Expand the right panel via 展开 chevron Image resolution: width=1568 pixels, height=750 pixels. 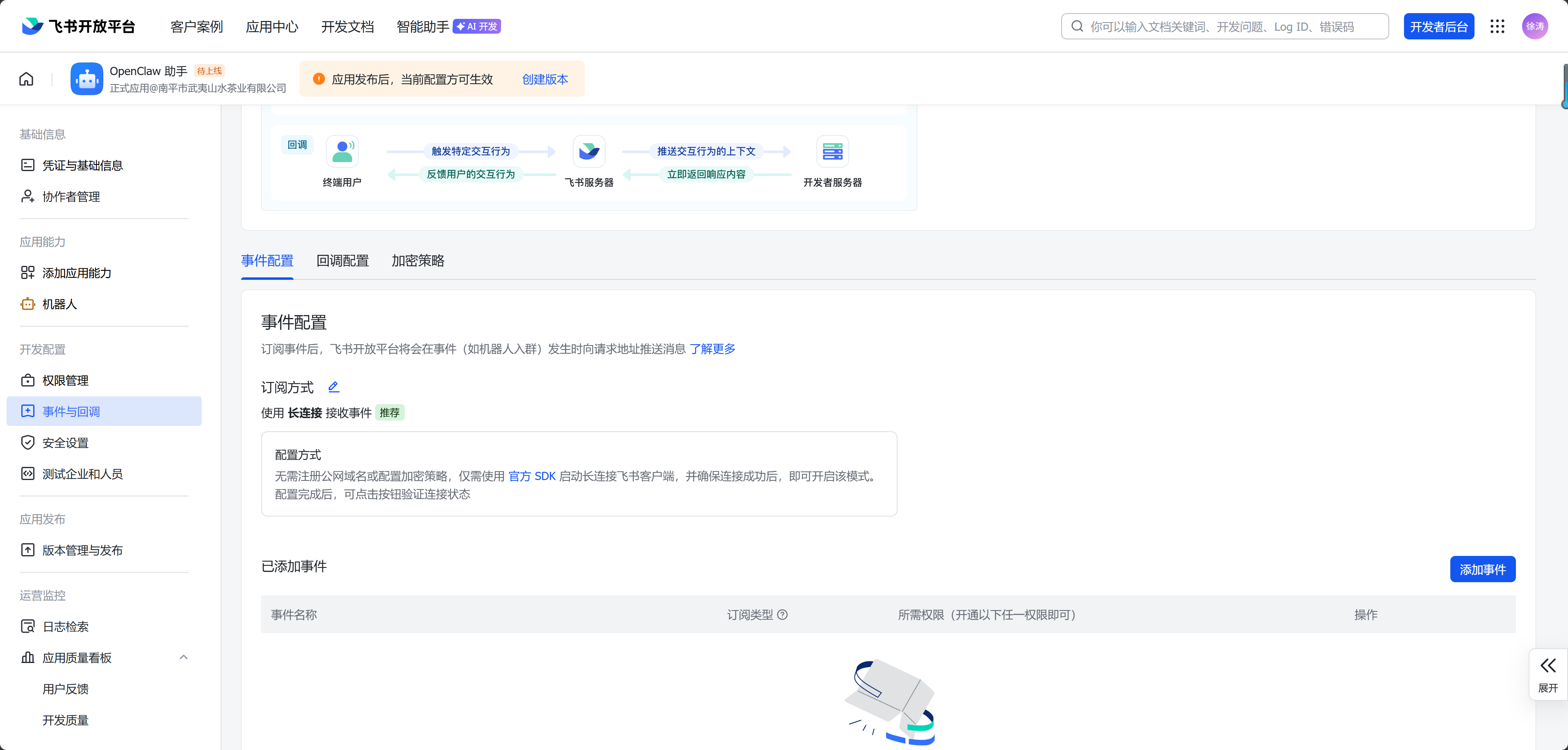tap(1548, 666)
